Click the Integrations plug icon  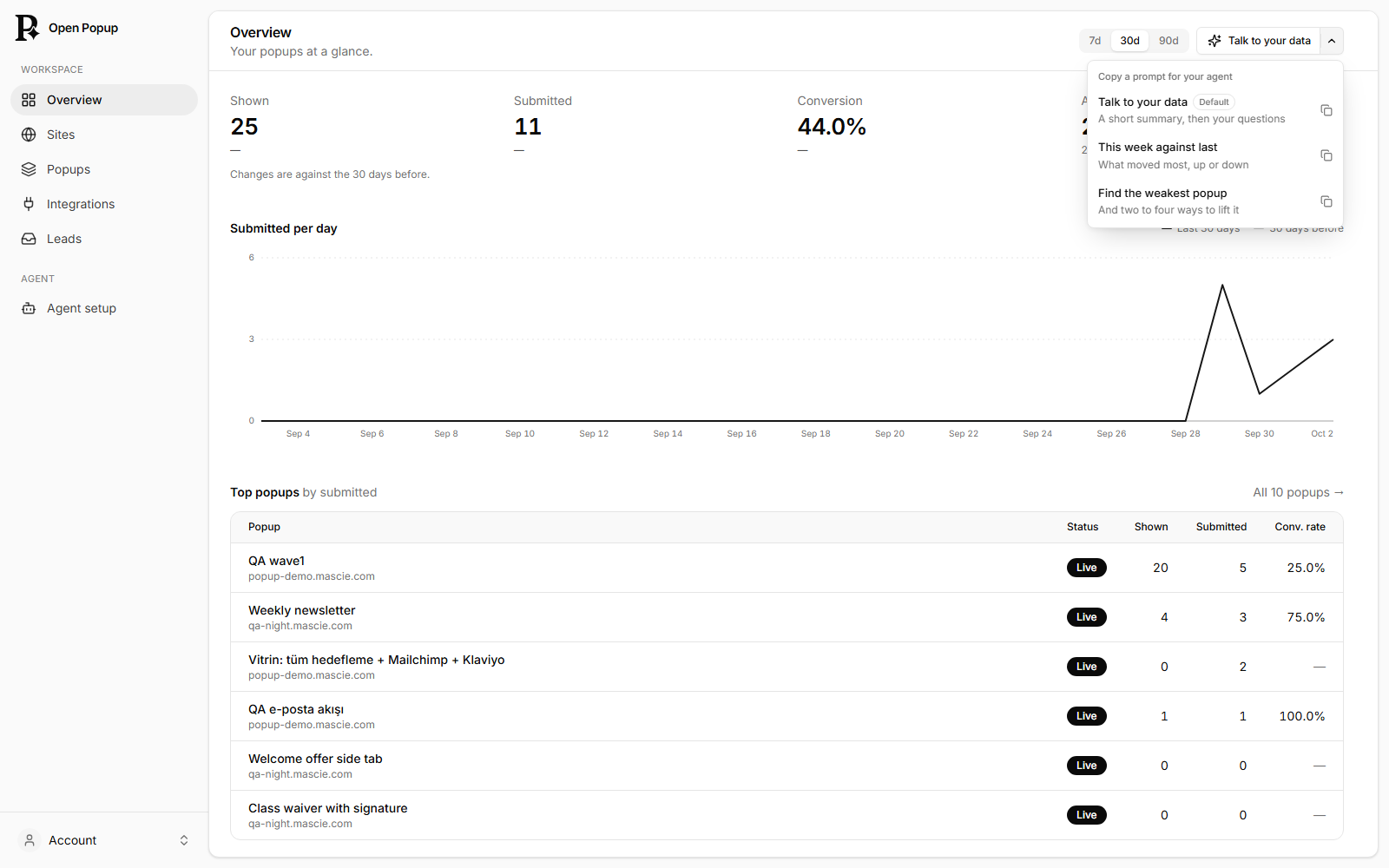tap(29, 204)
